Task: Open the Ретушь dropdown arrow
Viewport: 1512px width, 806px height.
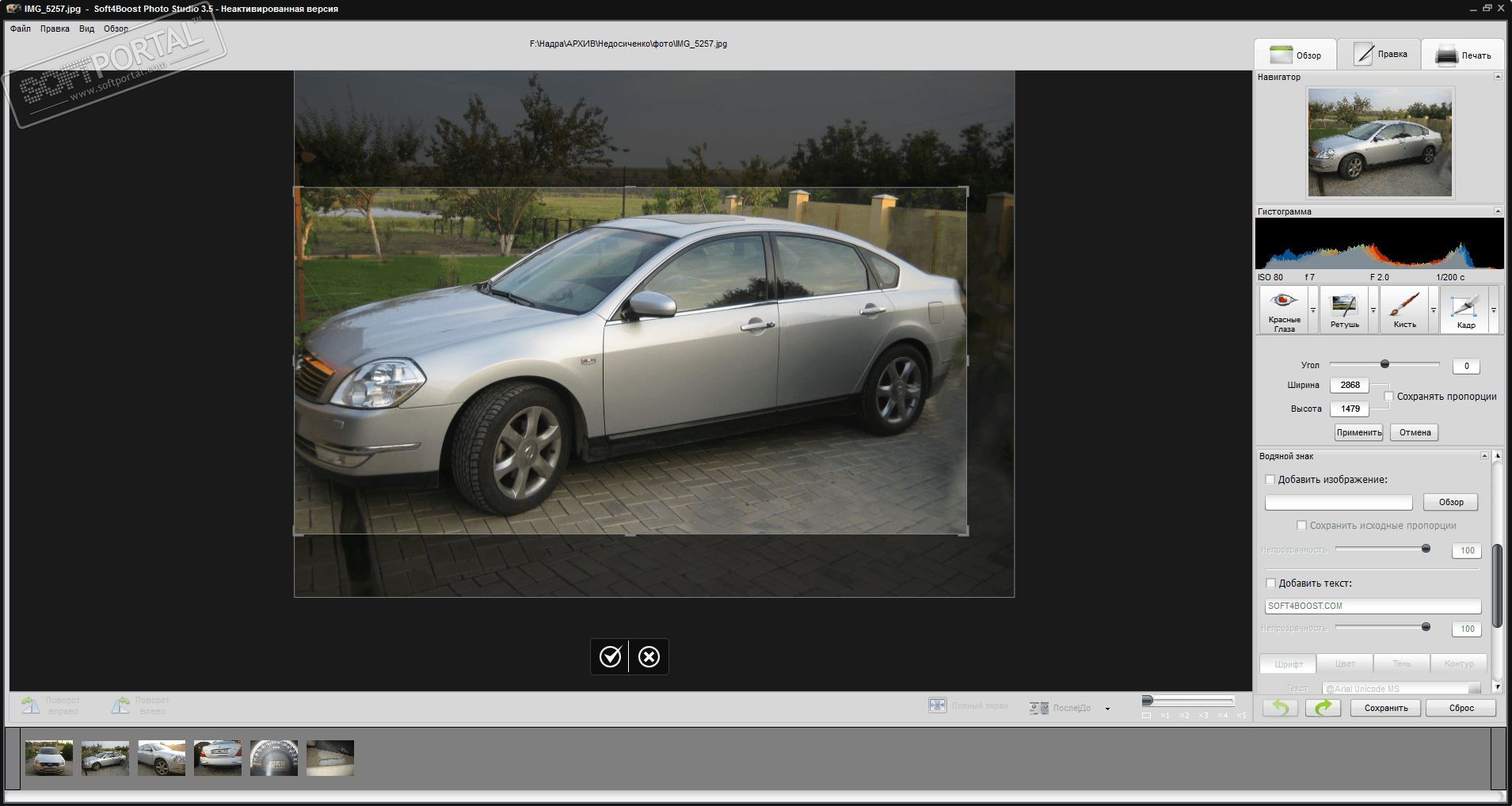Action: [1373, 310]
